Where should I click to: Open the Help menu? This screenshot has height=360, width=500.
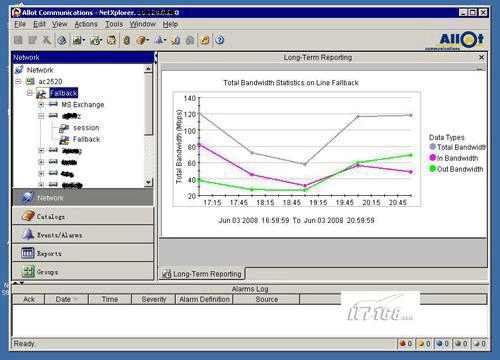(170, 24)
